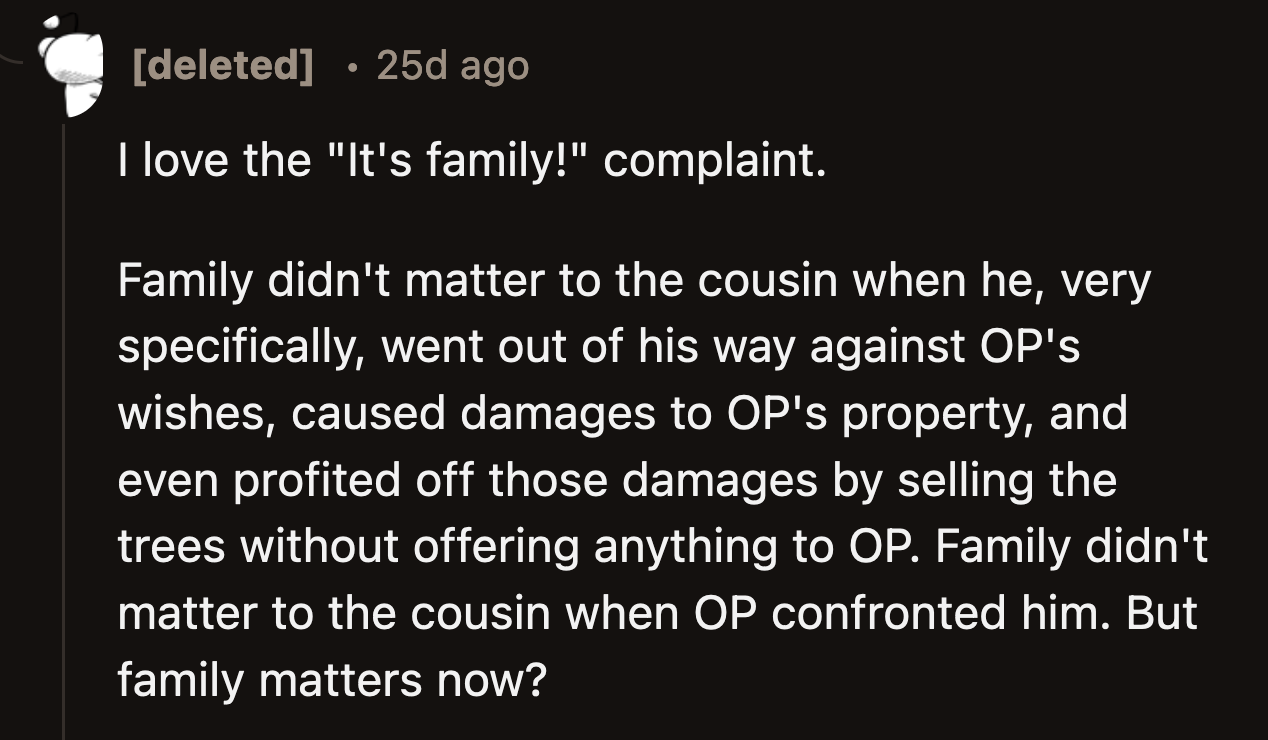Open the [deleted] username link
The height and width of the screenshot is (740, 1268).
pyautogui.click(x=222, y=66)
